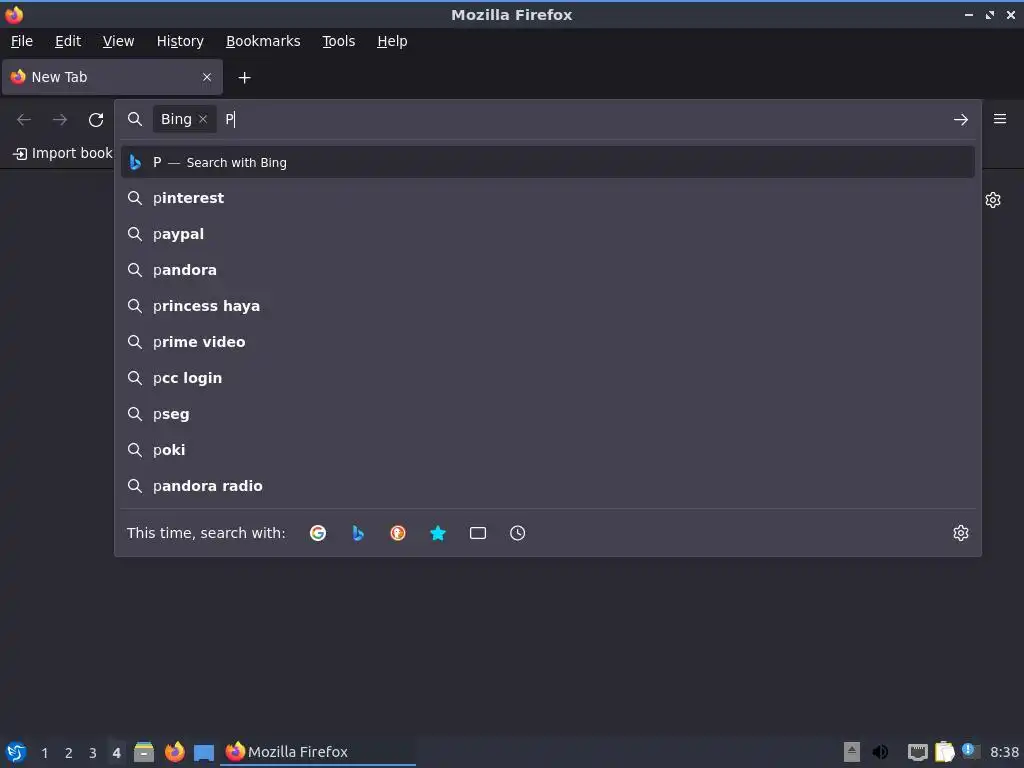Click the notification tray icon

pyautogui.click(x=970, y=751)
